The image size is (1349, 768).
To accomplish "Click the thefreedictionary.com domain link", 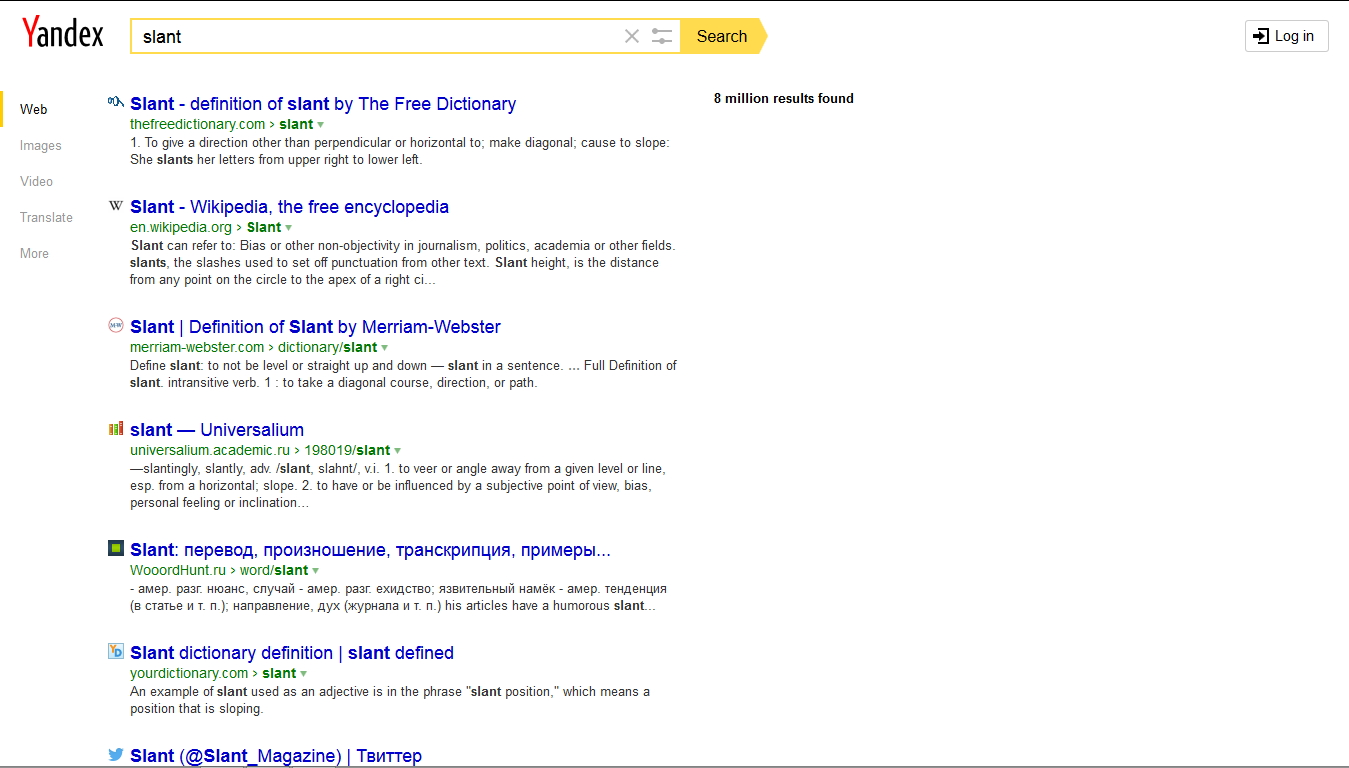I will pyautogui.click(x=197, y=125).
